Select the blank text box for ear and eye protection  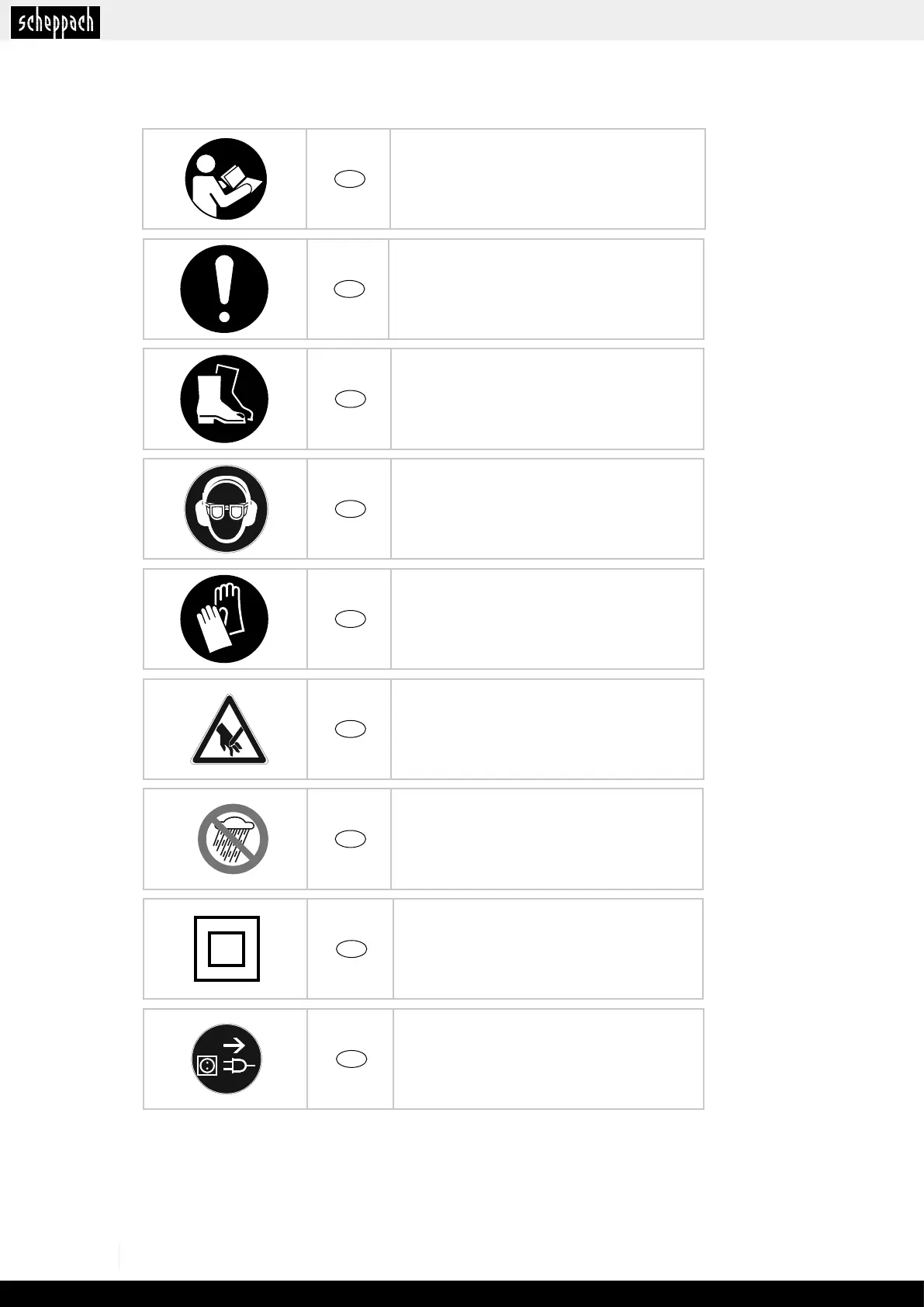click(547, 509)
